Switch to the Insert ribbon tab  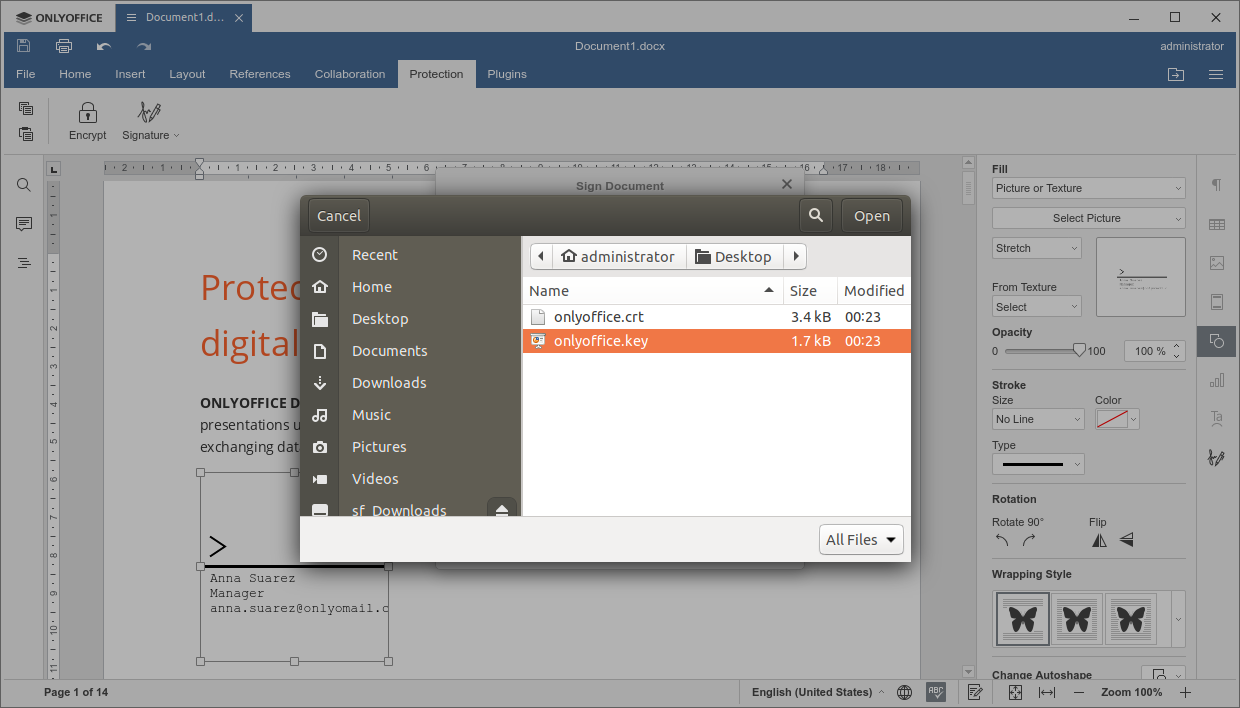130,73
